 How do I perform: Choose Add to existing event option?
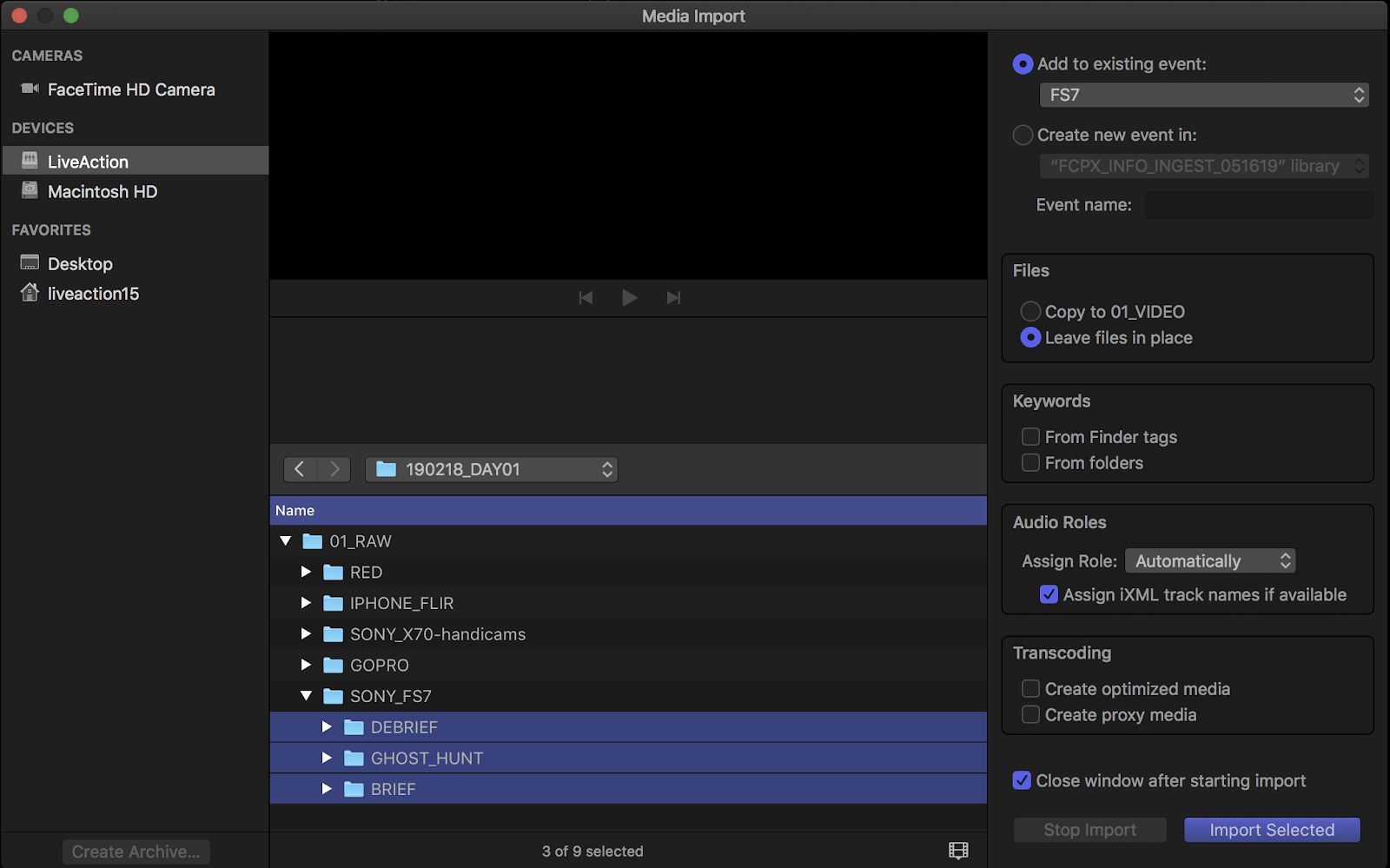pyautogui.click(x=1023, y=64)
